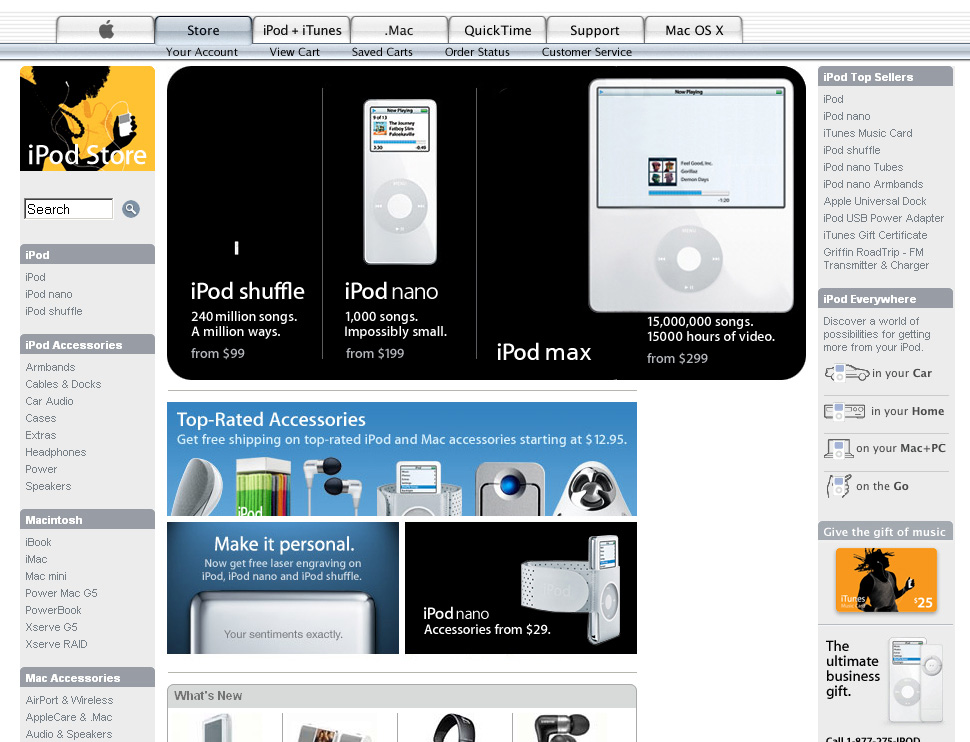970x742 pixels.
Task: Browse Speakers accessories
Action: click(48, 486)
